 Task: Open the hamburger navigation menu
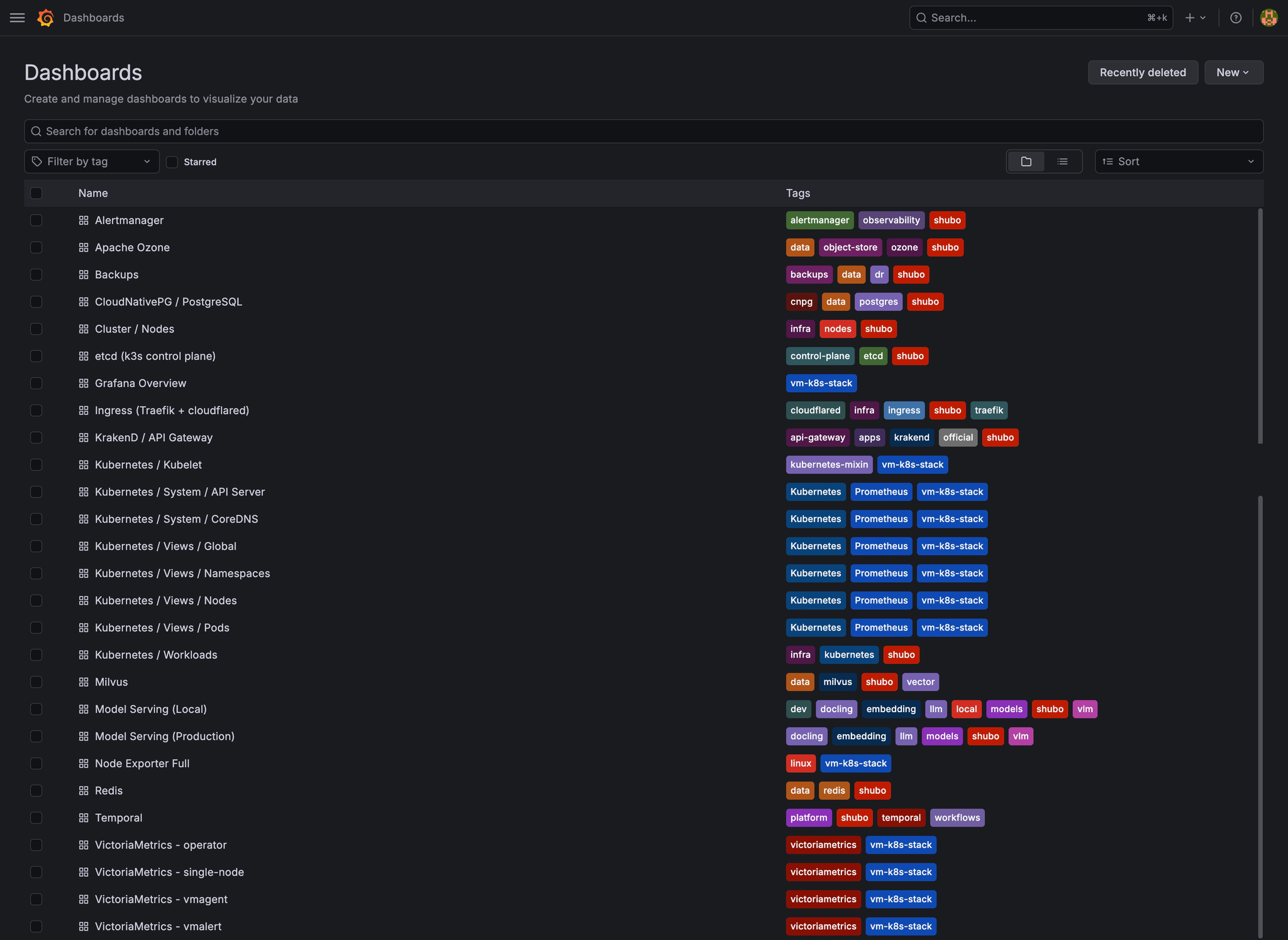tap(18, 18)
